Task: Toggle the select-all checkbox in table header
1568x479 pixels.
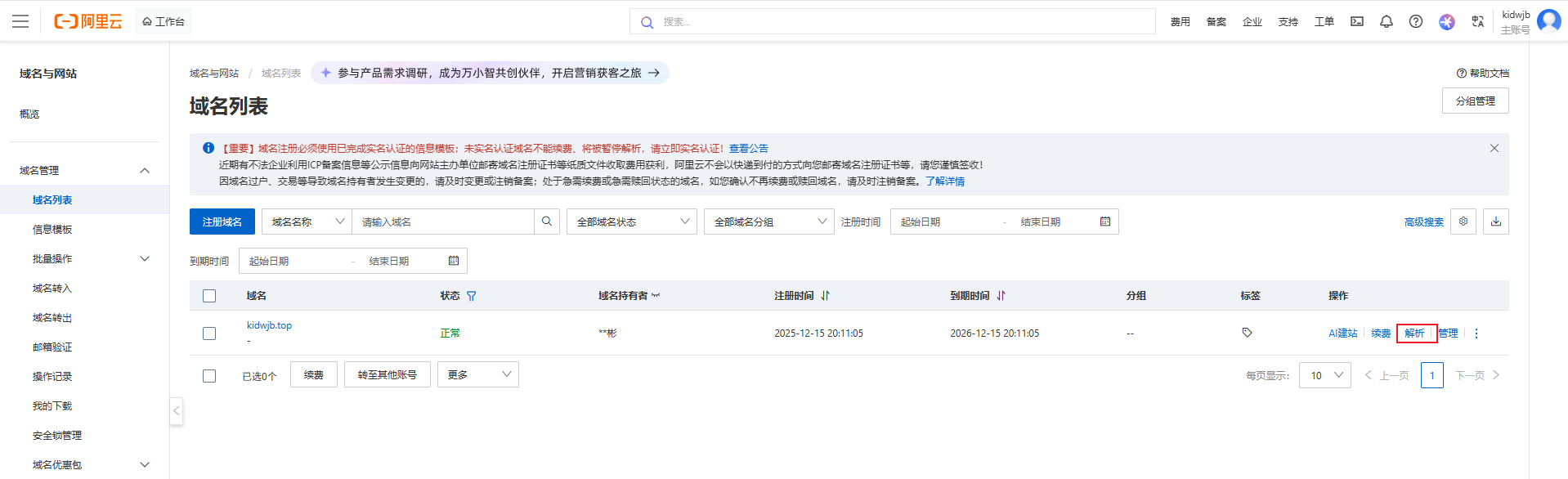Action: 209,296
